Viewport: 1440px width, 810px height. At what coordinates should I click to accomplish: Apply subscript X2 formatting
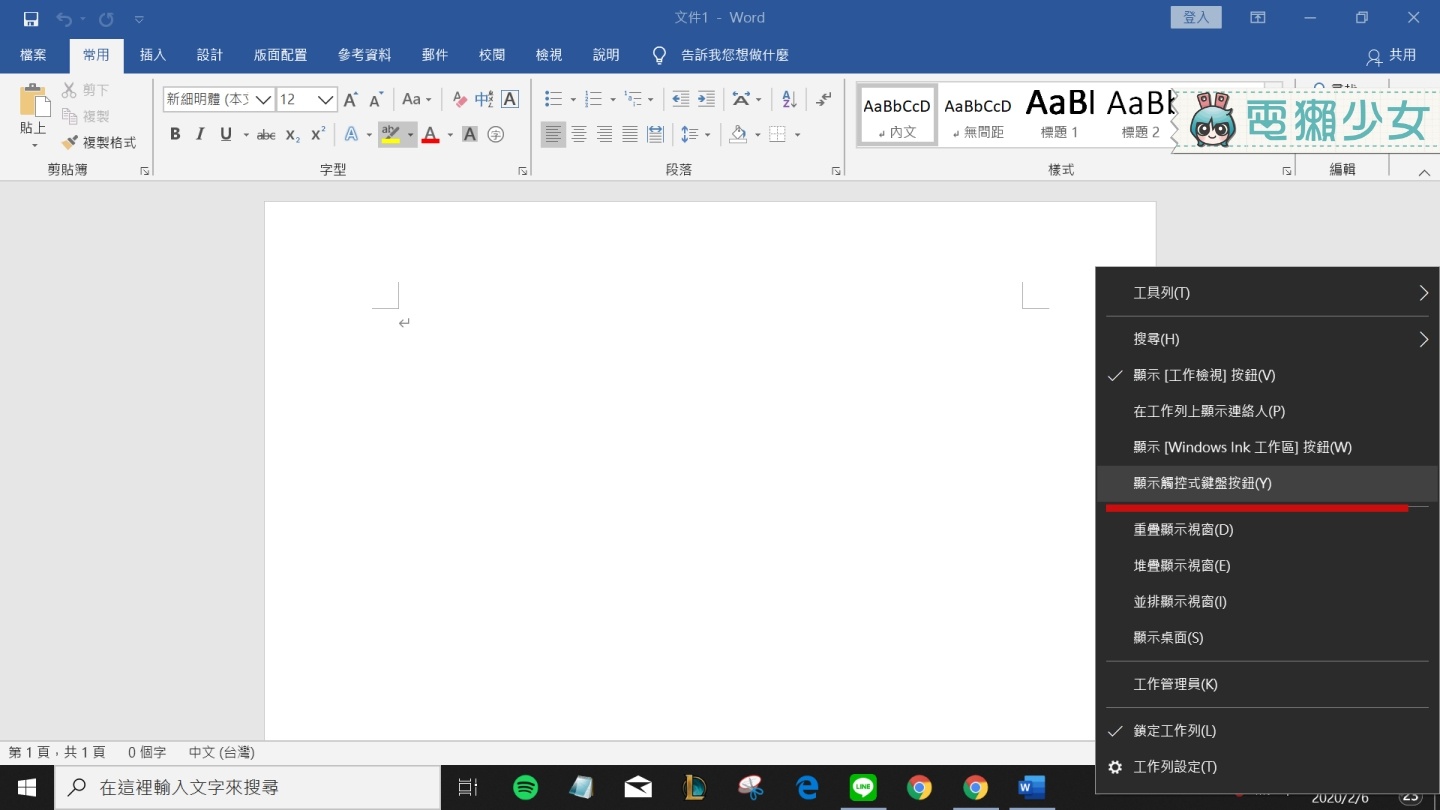tap(292, 134)
